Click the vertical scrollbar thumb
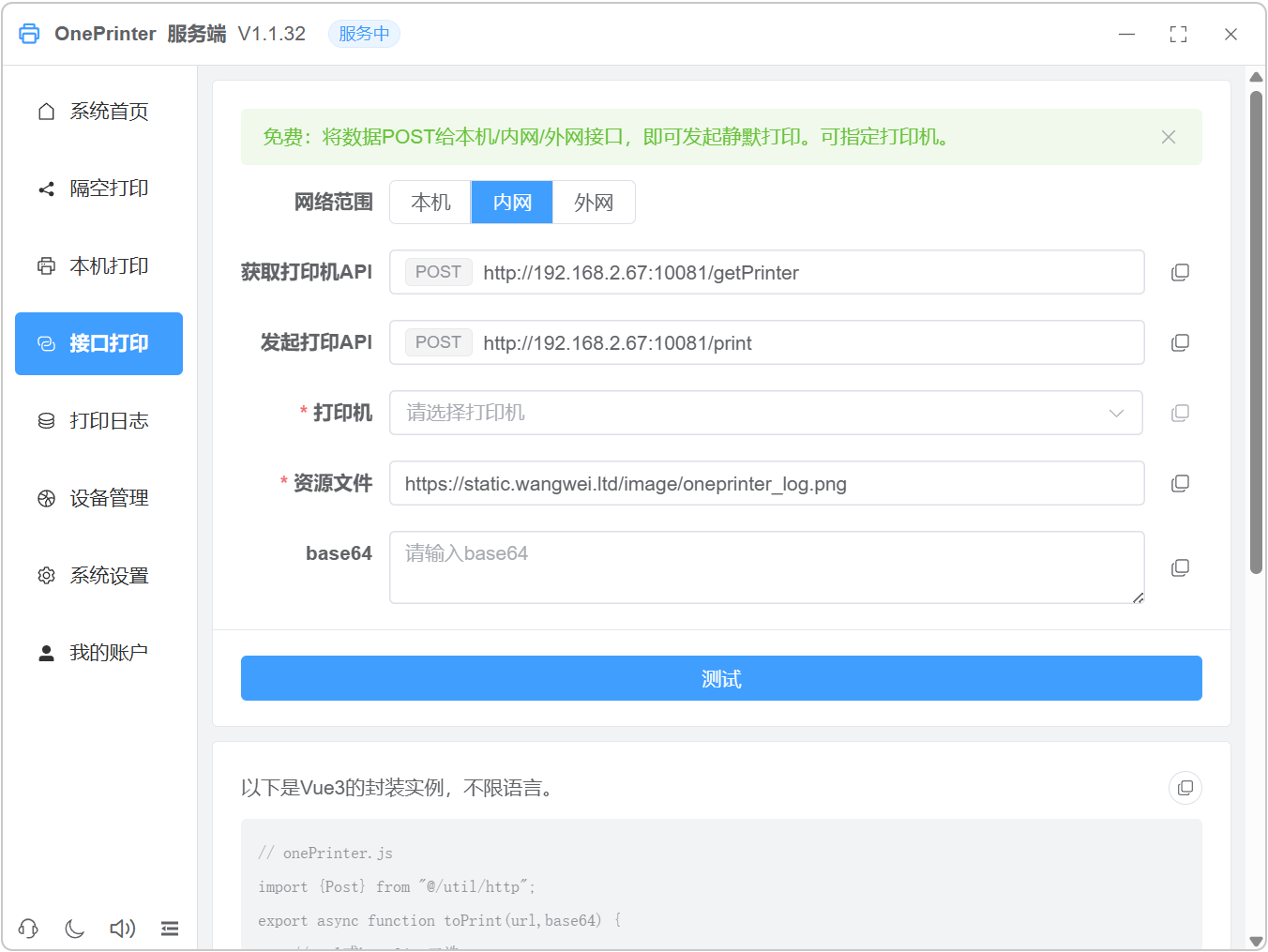The height and width of the screenshot is (952, 1268). click(x=1256, y=332)
